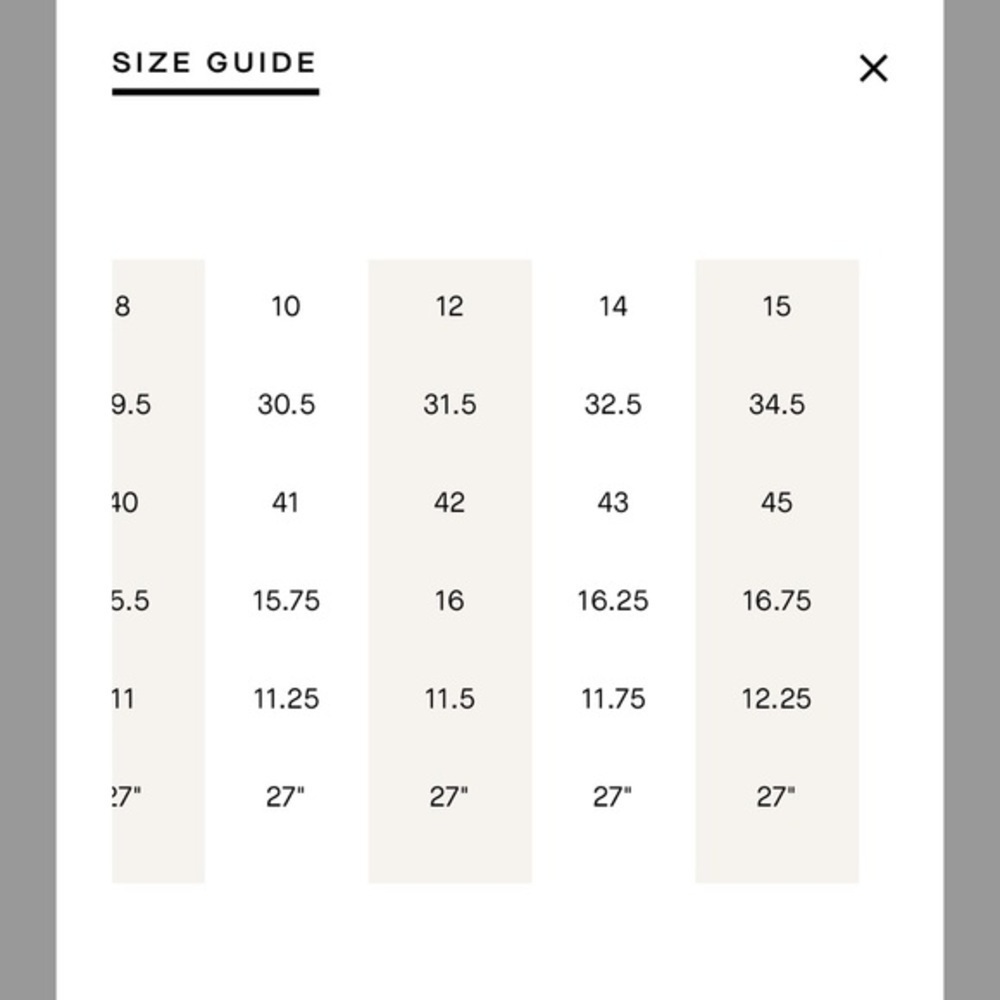
Task: Click the 43 value in size 14 column
Action: tap(613, 503)
